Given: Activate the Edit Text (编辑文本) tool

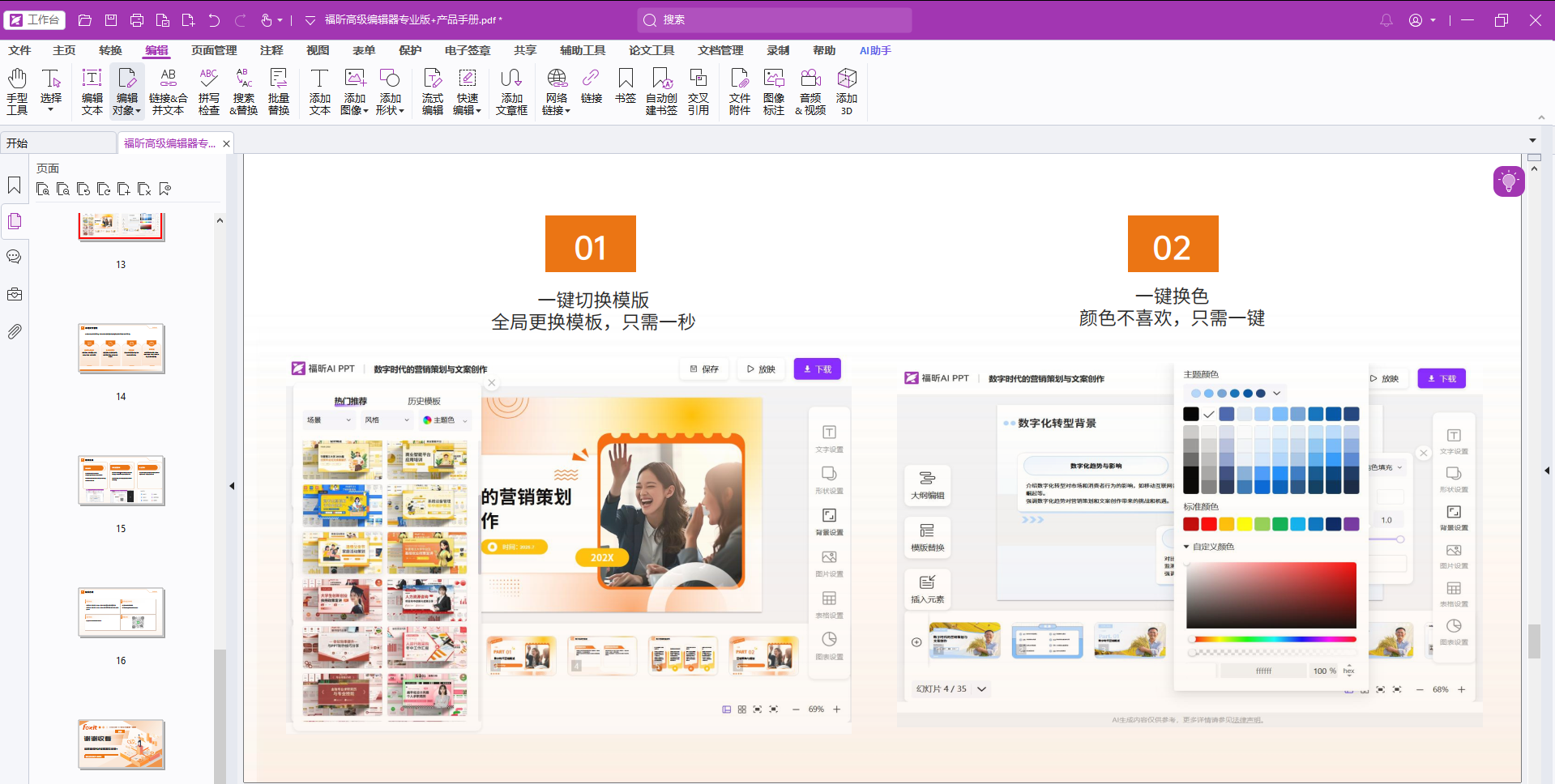Looking at the screenshot, I should pyautogui.click(x=92, y=92).
